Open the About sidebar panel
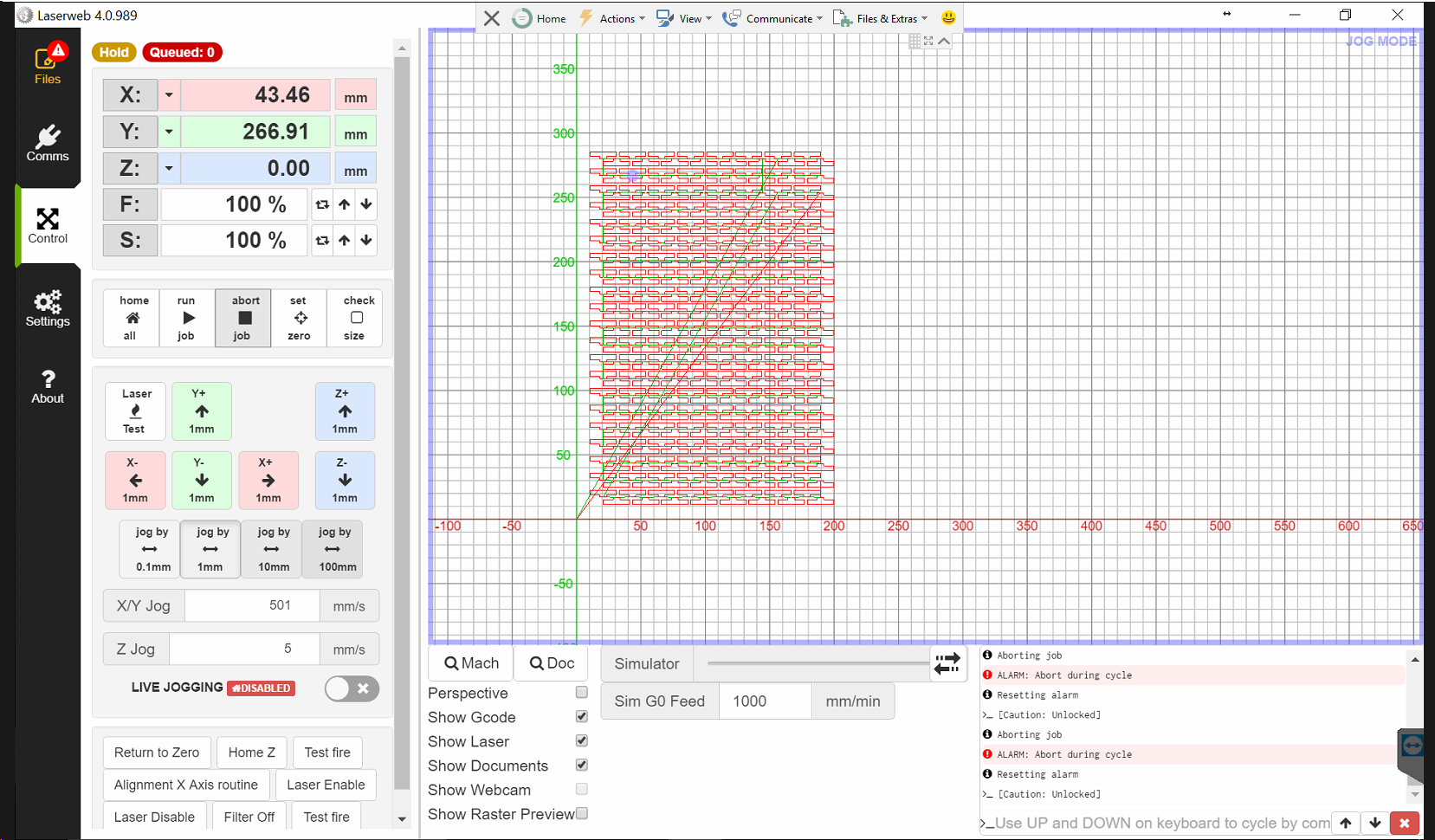 coord(48,386)
